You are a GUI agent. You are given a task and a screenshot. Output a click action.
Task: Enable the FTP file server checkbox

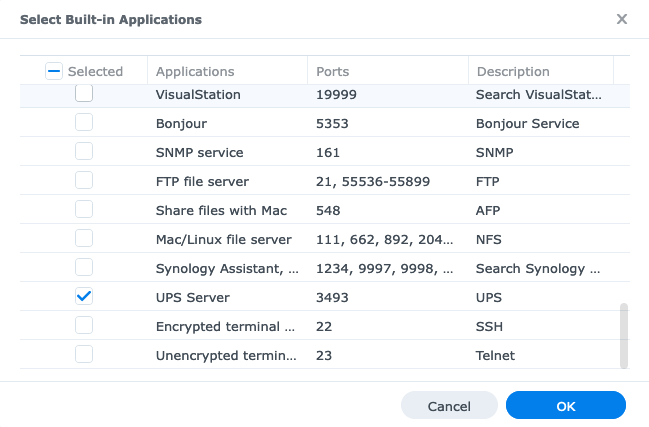click(84, 181)
